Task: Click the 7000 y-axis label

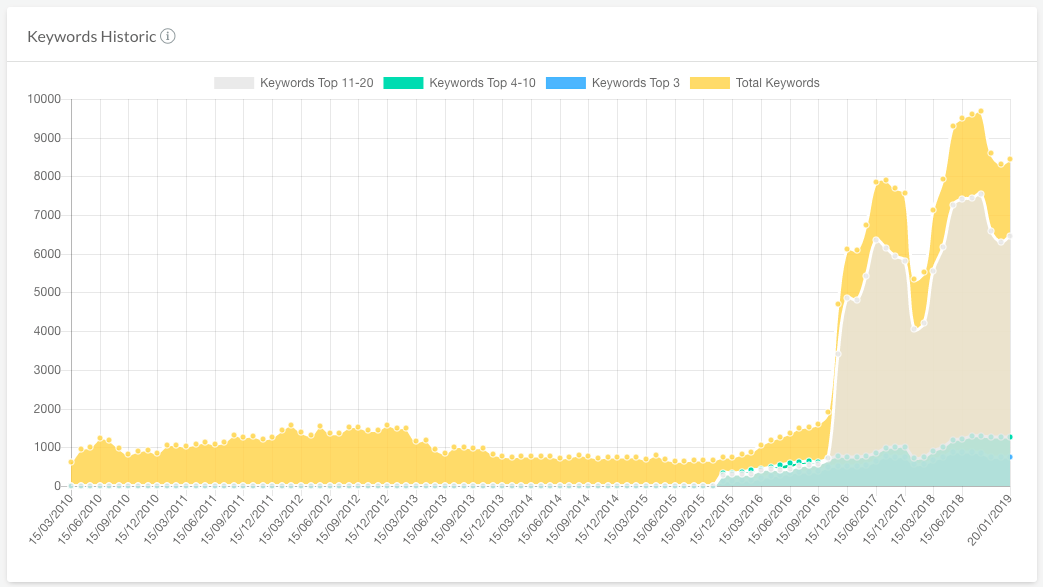Action: tap(47, 215)
